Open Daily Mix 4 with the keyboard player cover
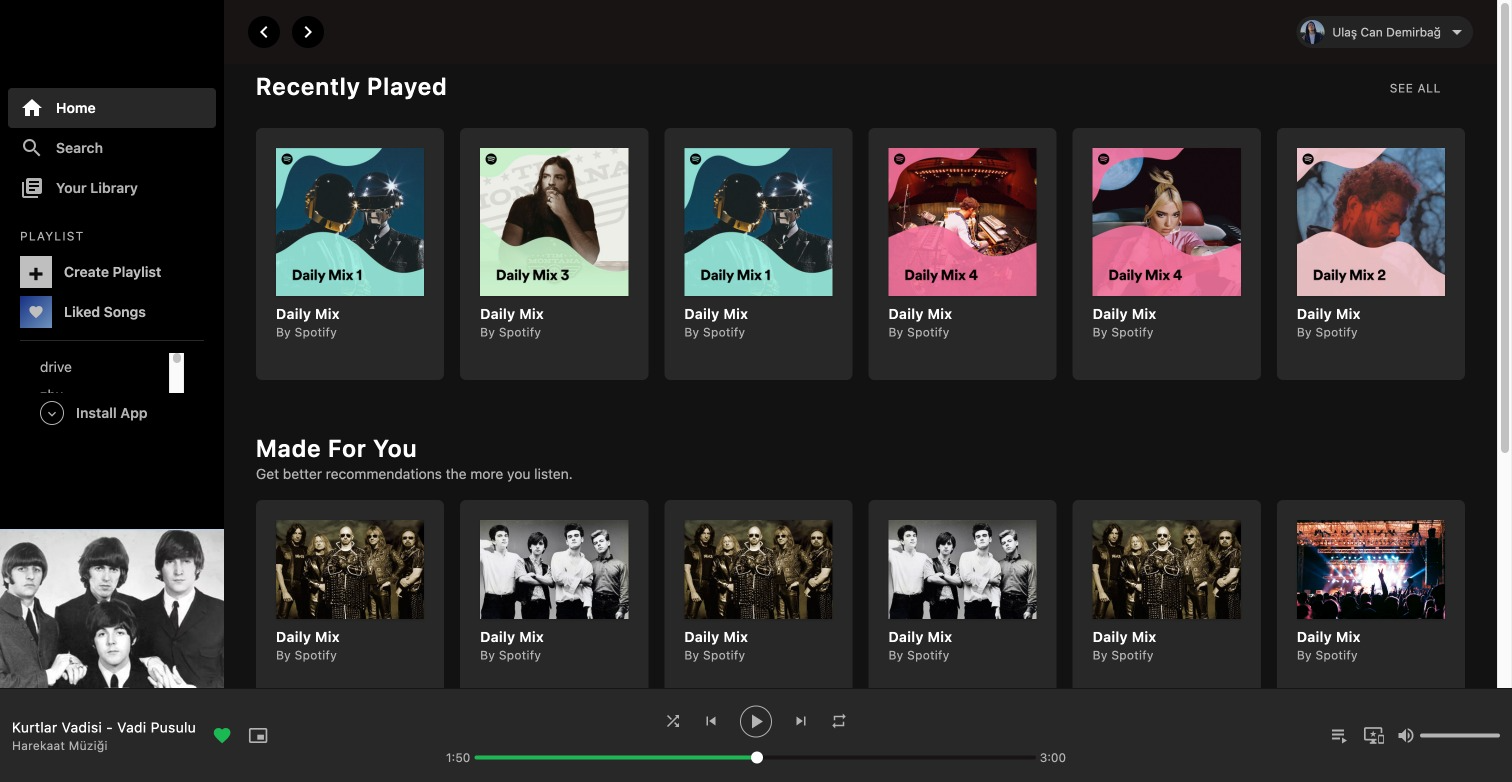The width and height of the screenshot is (1512, 782). 962,222
